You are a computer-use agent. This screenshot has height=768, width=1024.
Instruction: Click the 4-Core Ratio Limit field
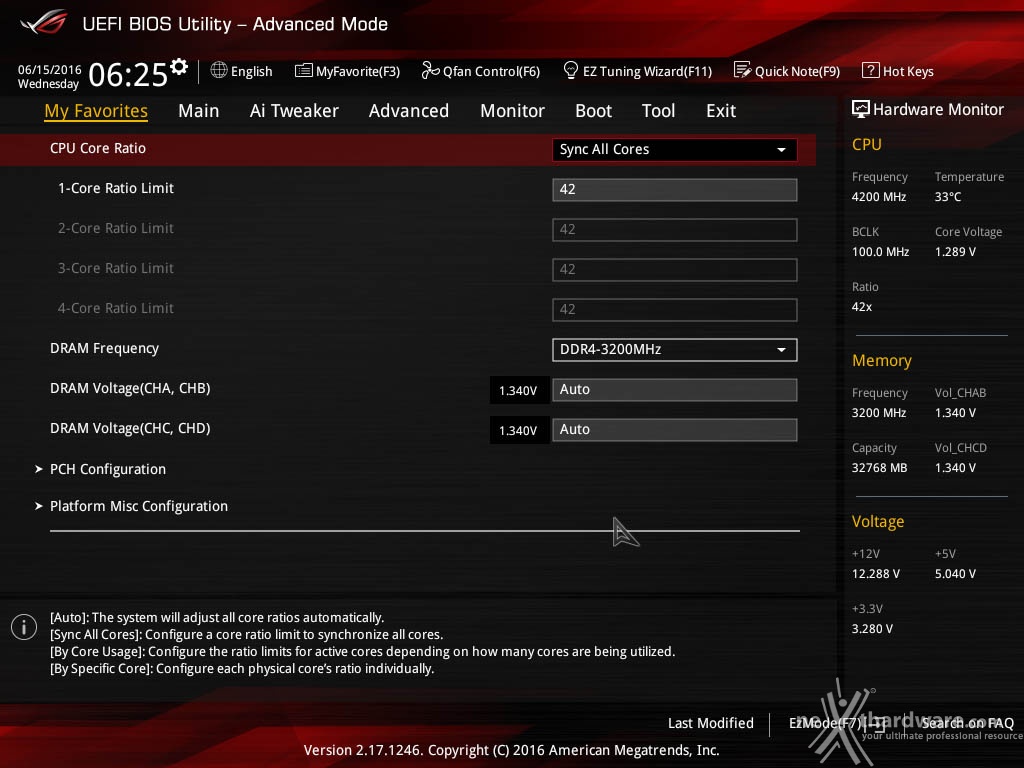click(675, 310)
